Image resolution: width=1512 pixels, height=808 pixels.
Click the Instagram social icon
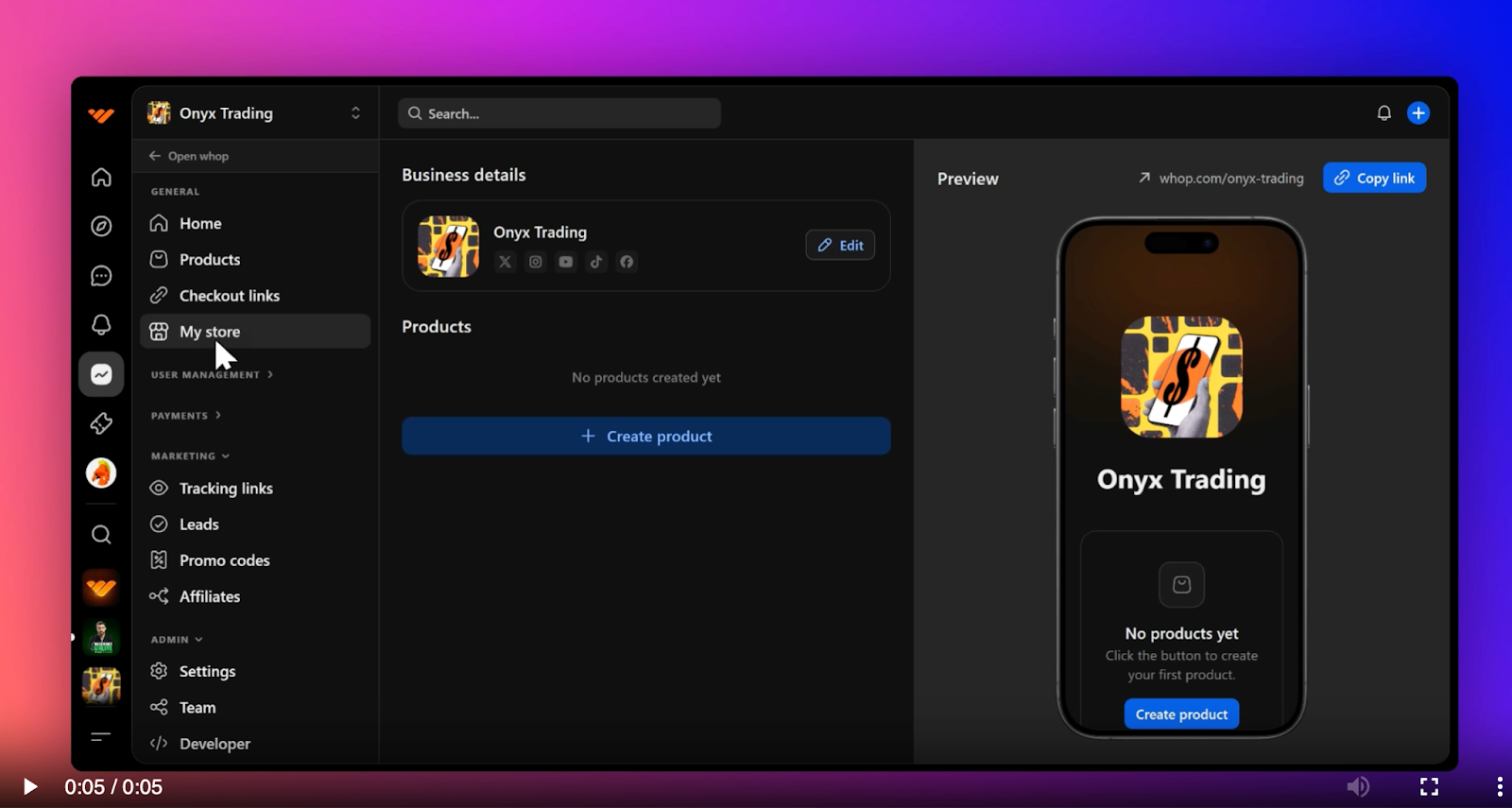pyautogui.click(x=536, y=262)
